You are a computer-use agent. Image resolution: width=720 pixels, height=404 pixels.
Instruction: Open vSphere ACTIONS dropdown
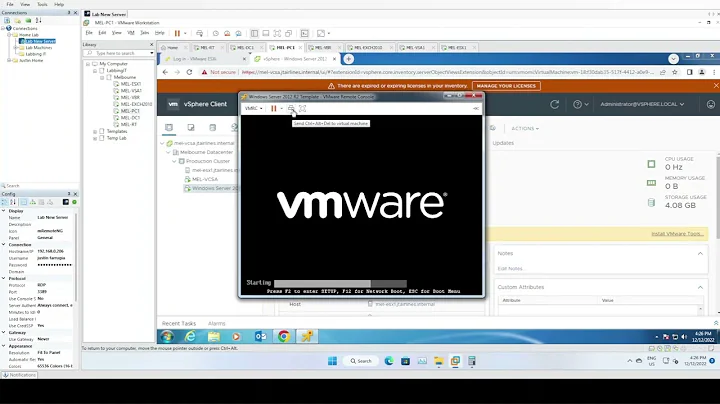coord(525,129)
